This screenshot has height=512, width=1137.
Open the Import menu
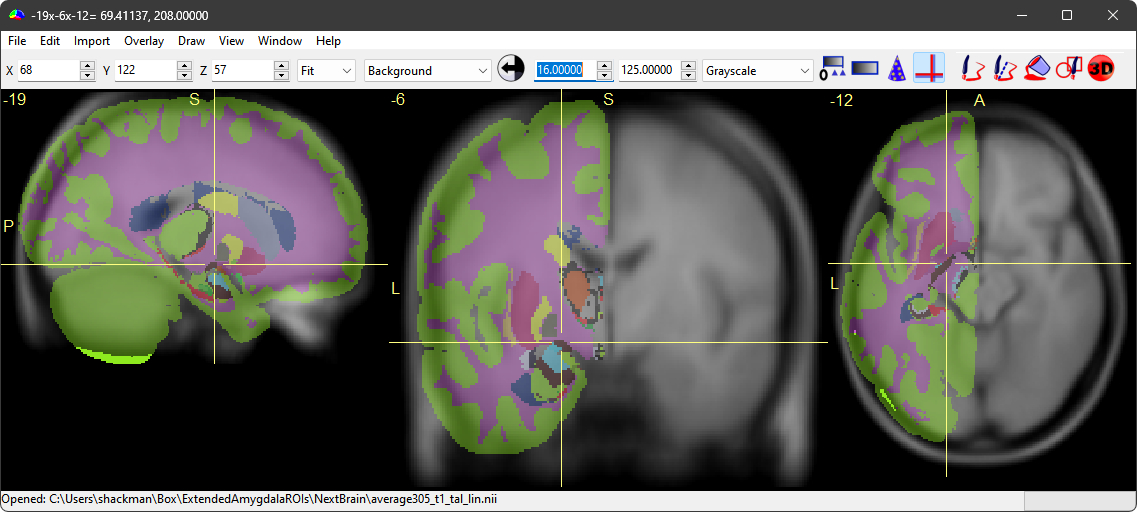tap(92, 41)
